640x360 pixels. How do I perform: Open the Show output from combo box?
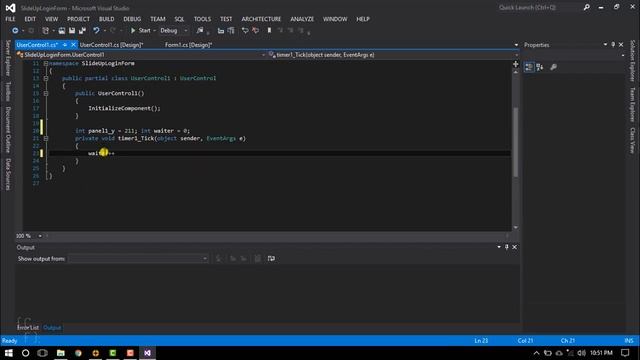click(x=138, y=259)
